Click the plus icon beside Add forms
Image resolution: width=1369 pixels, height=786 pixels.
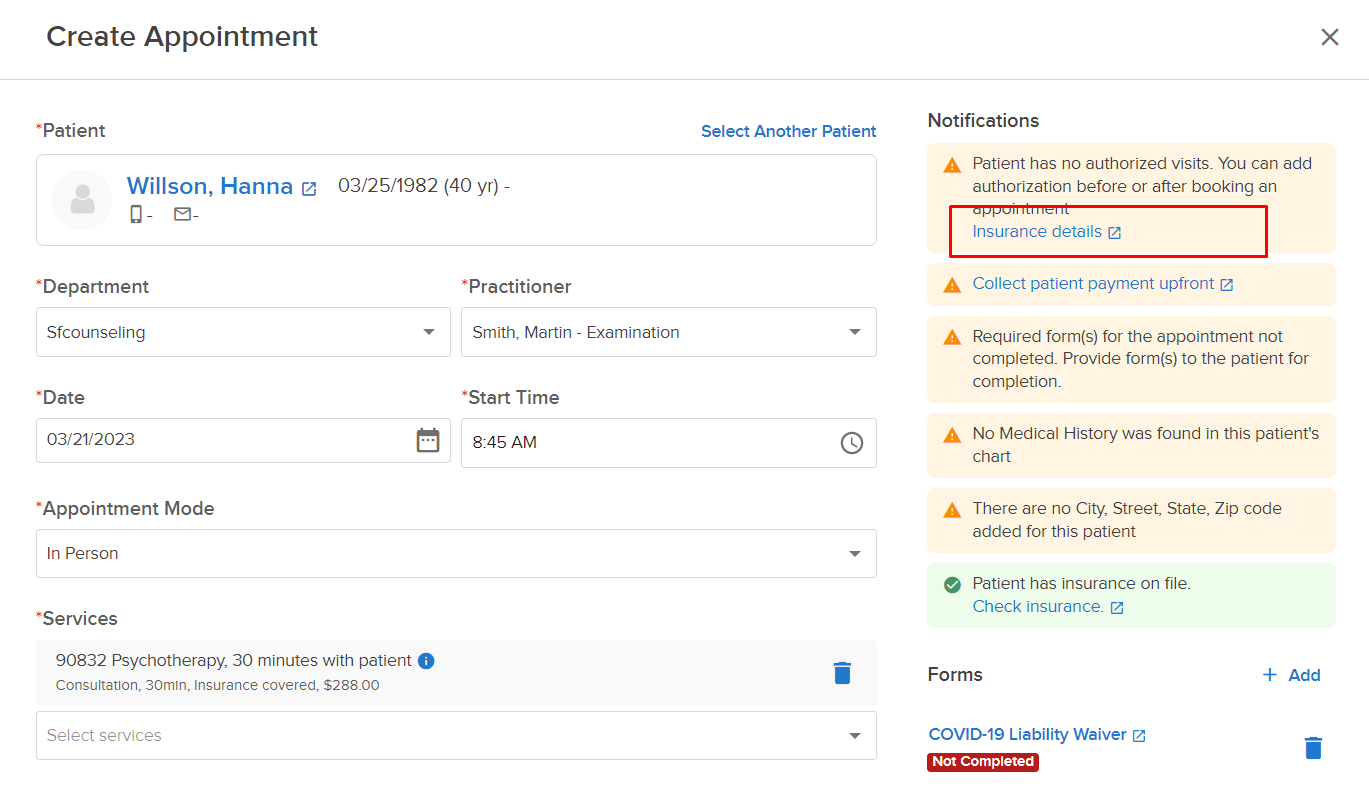(1270, 675)
